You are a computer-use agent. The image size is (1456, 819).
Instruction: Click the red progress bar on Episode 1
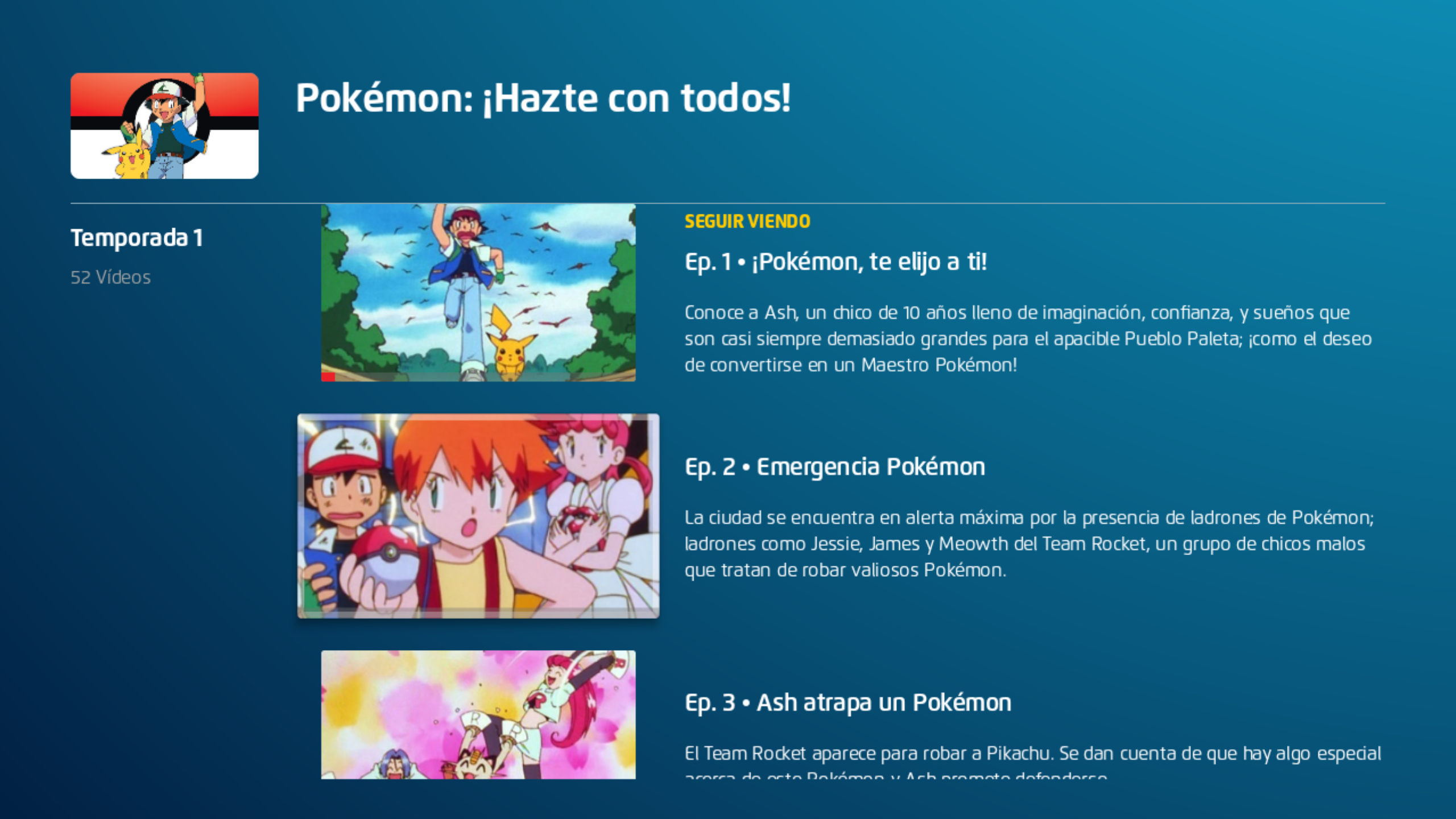point(328,377)
